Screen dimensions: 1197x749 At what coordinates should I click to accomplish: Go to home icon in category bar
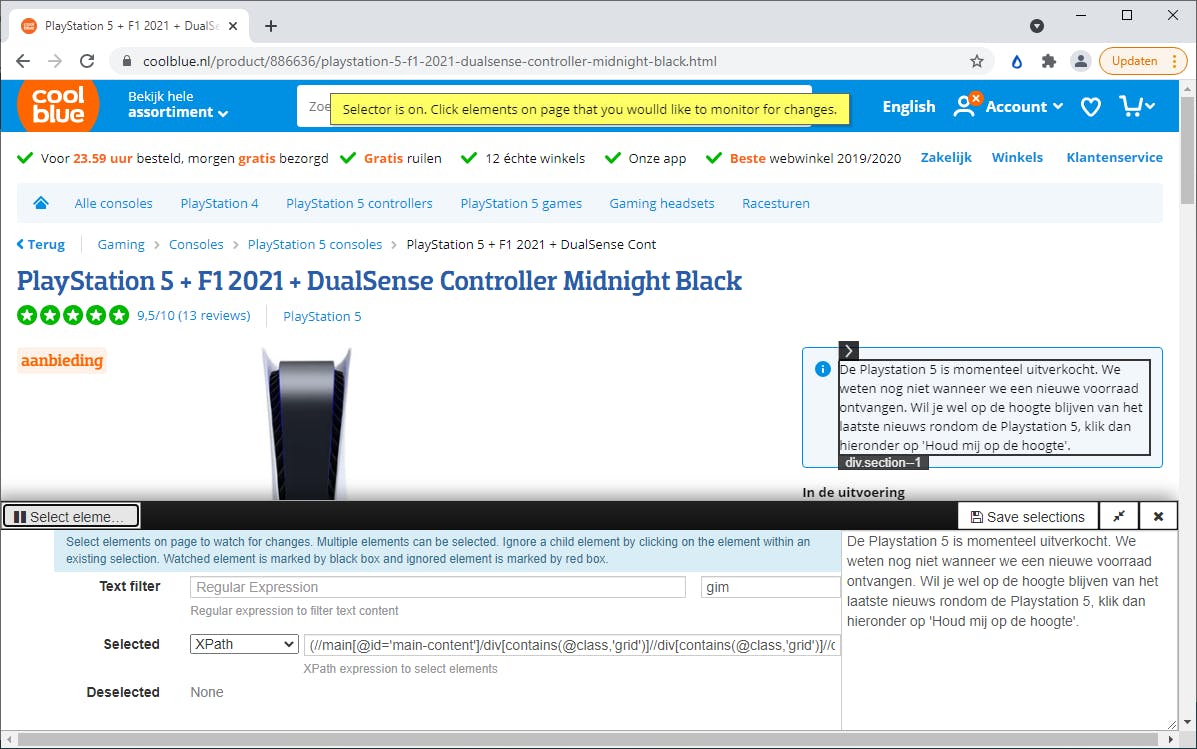[41, 202]
